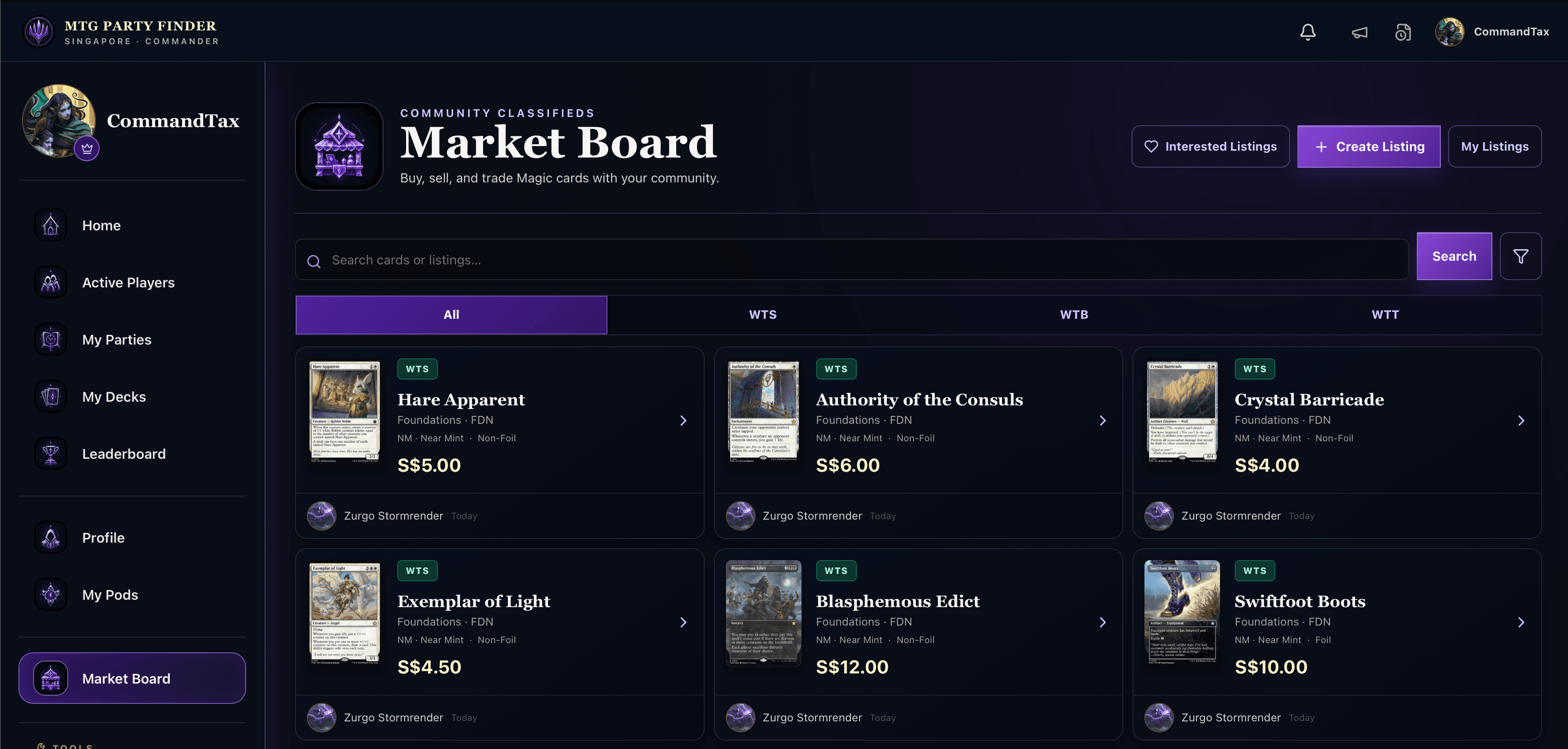
Task: Open My Decks in sidebar
Action: (132, 397)
